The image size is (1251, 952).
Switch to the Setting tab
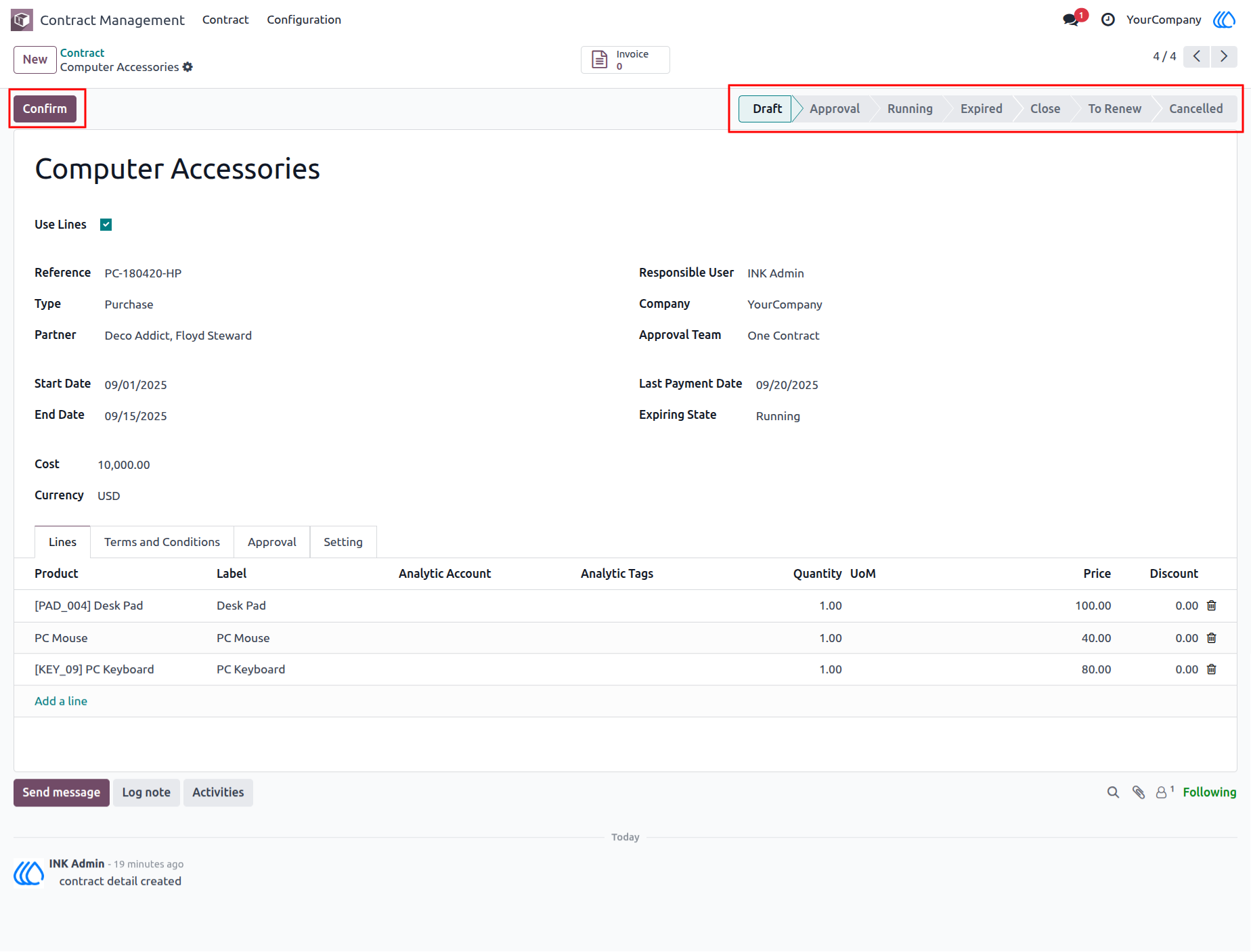(x=343, y=542)
